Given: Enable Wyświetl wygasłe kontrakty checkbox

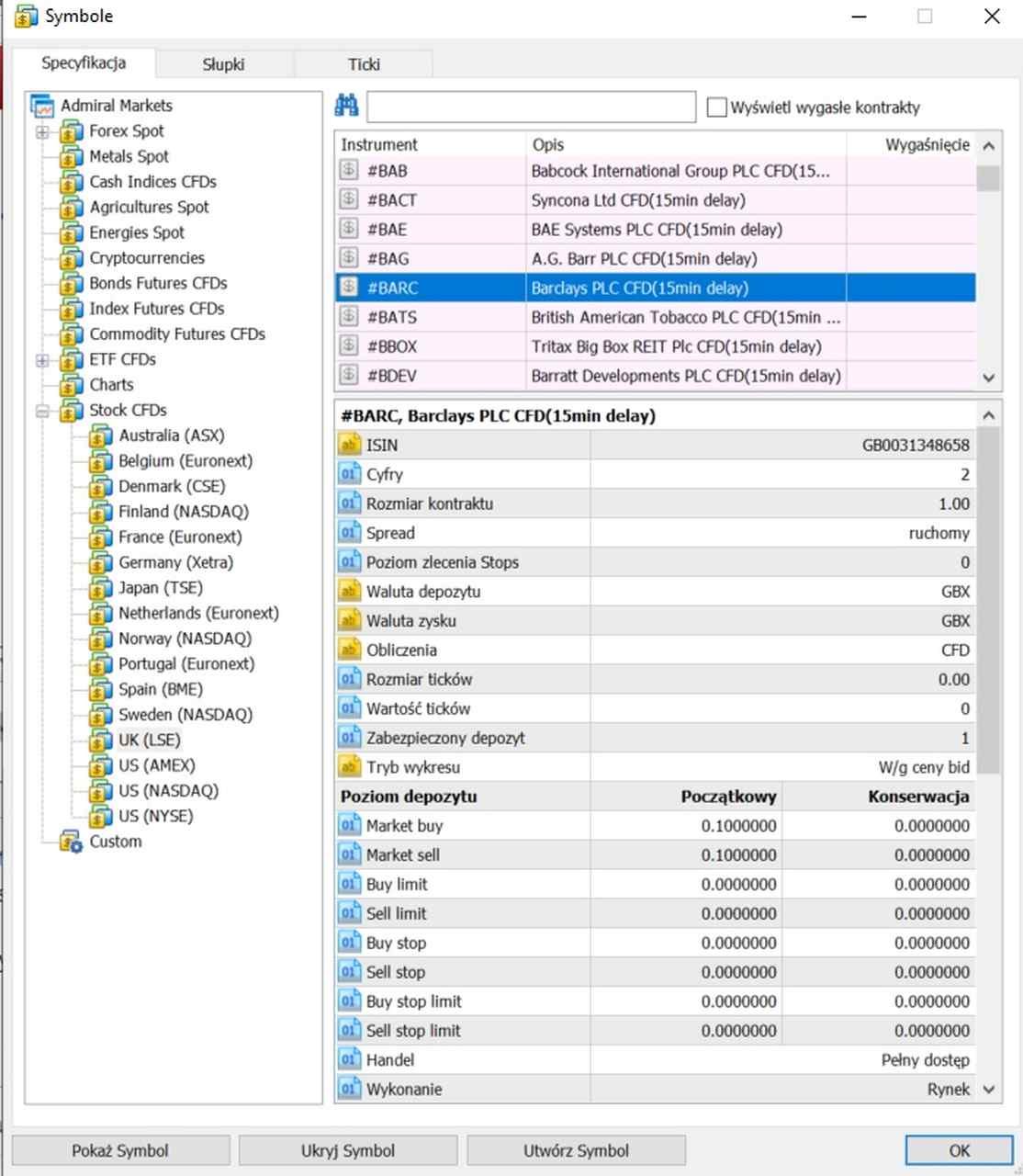Looking at the screenshot, I should coord(716,107).
